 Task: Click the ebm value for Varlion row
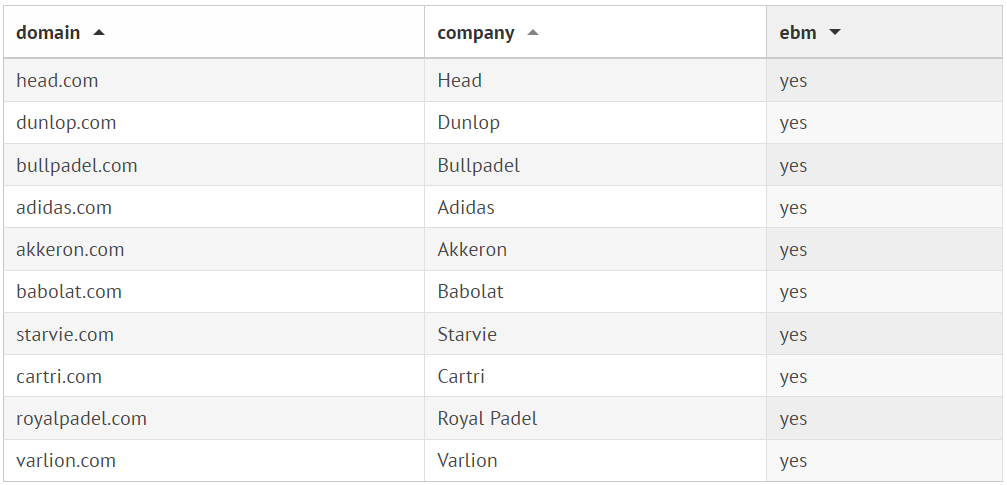pyautogui.click(x=793, y=461)
